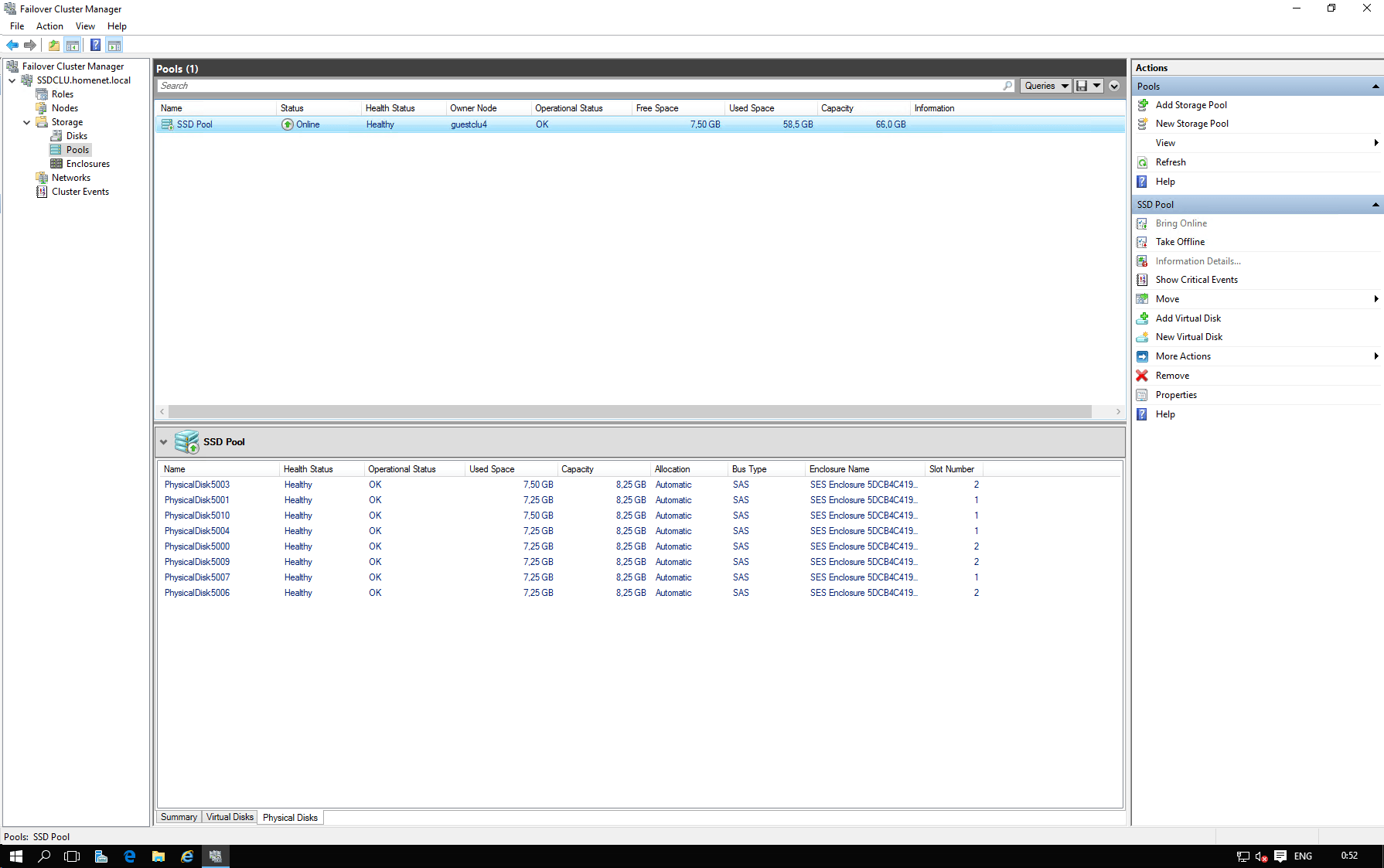Expand the View submenu in Actions

point(1376,143)
